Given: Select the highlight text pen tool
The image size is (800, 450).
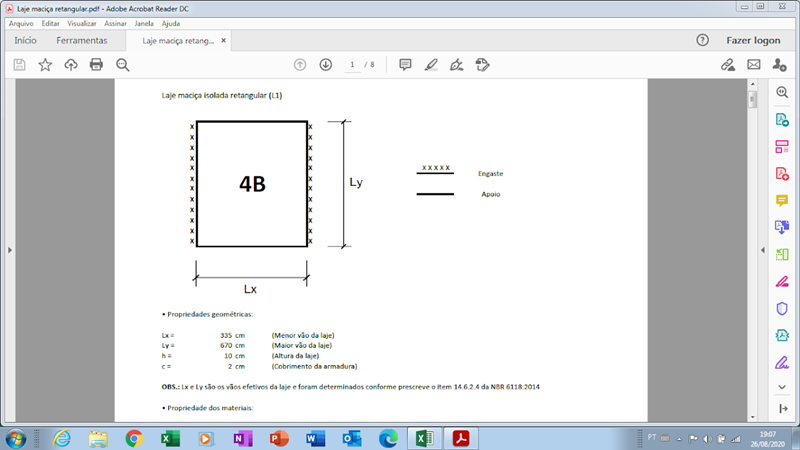Looking at the screenshot, I should (x=431, y=65).
